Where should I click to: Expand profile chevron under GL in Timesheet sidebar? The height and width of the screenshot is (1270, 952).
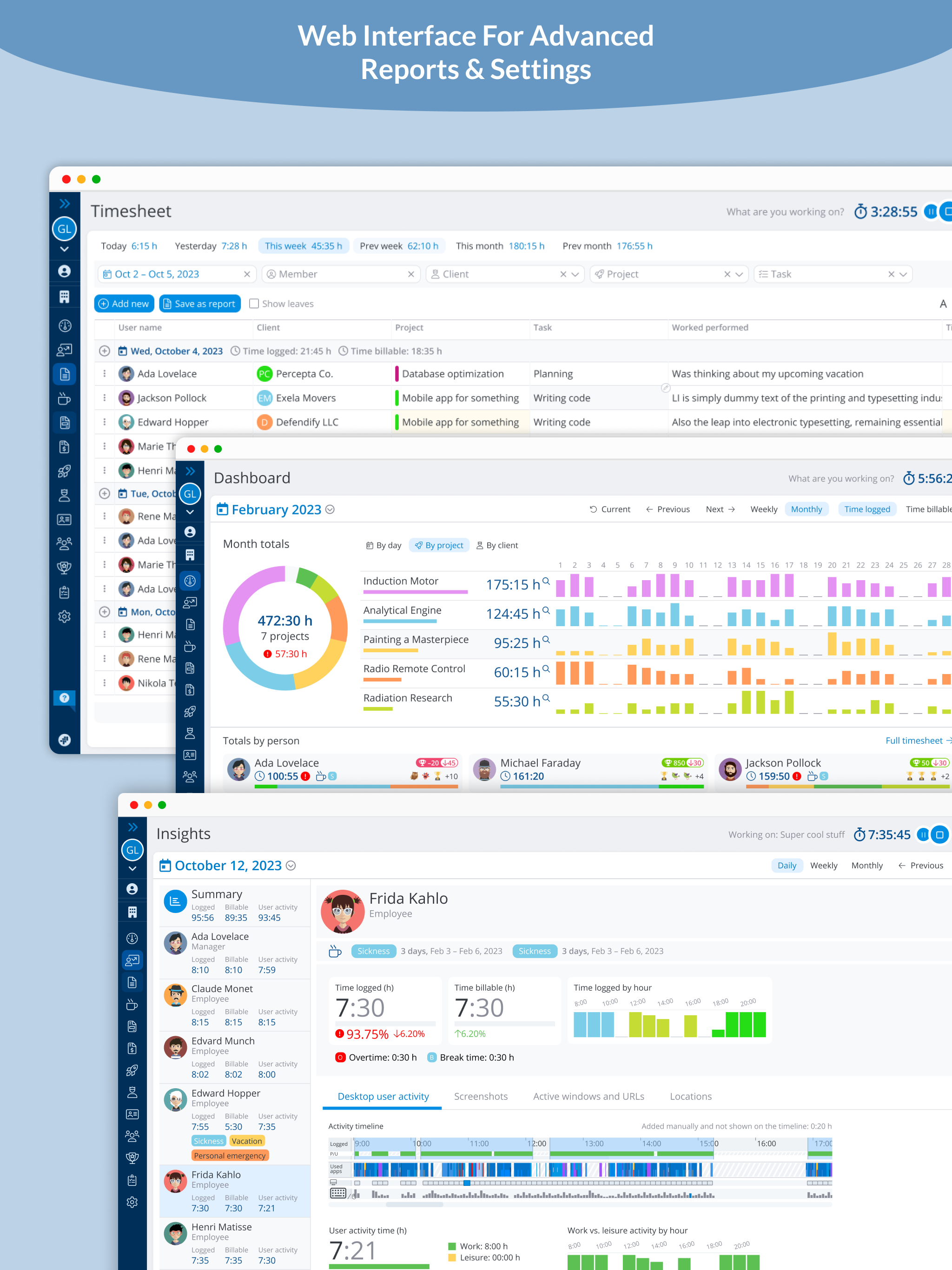(64, 249)
